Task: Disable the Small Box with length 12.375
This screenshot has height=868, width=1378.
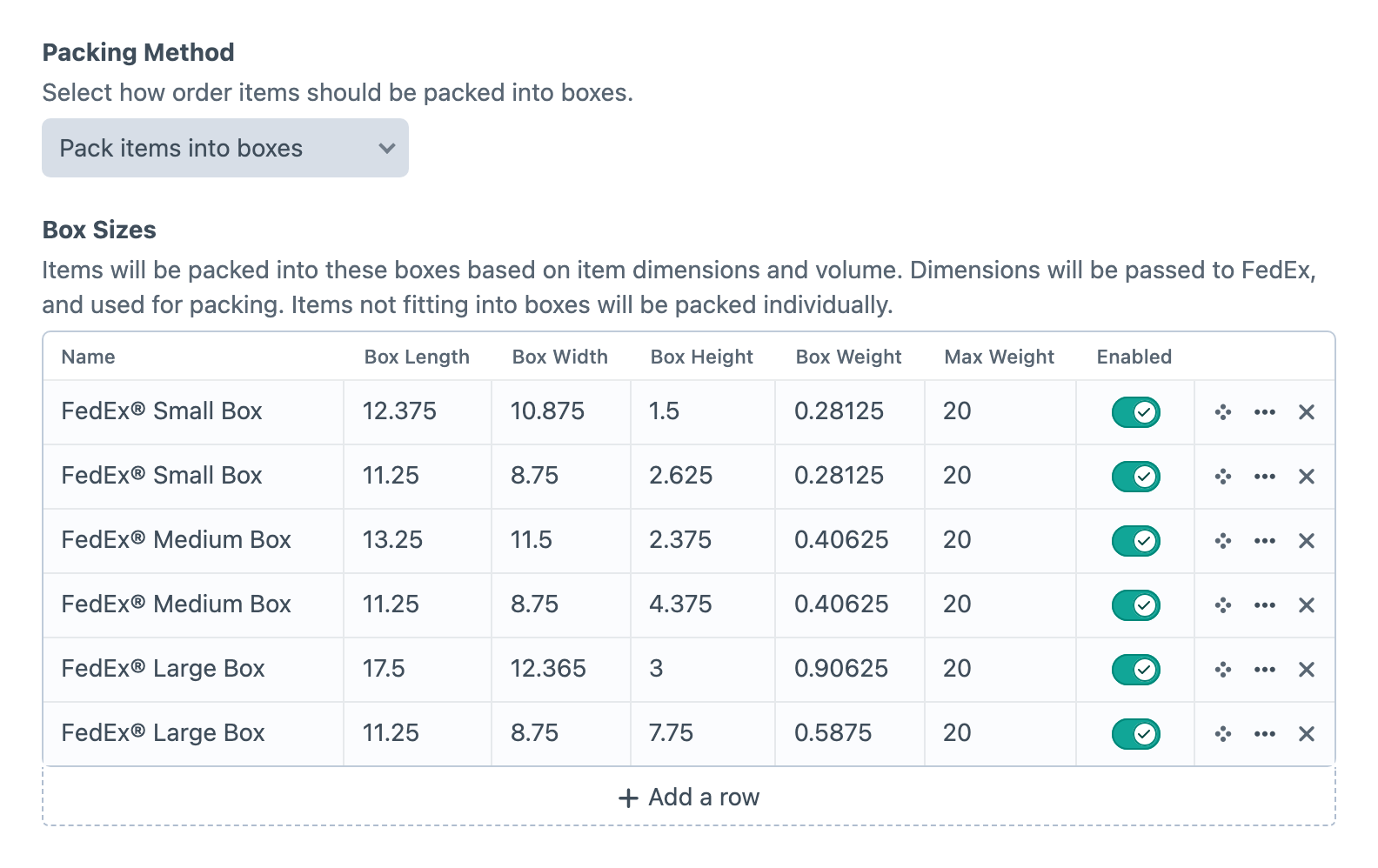Action: 1136,412
